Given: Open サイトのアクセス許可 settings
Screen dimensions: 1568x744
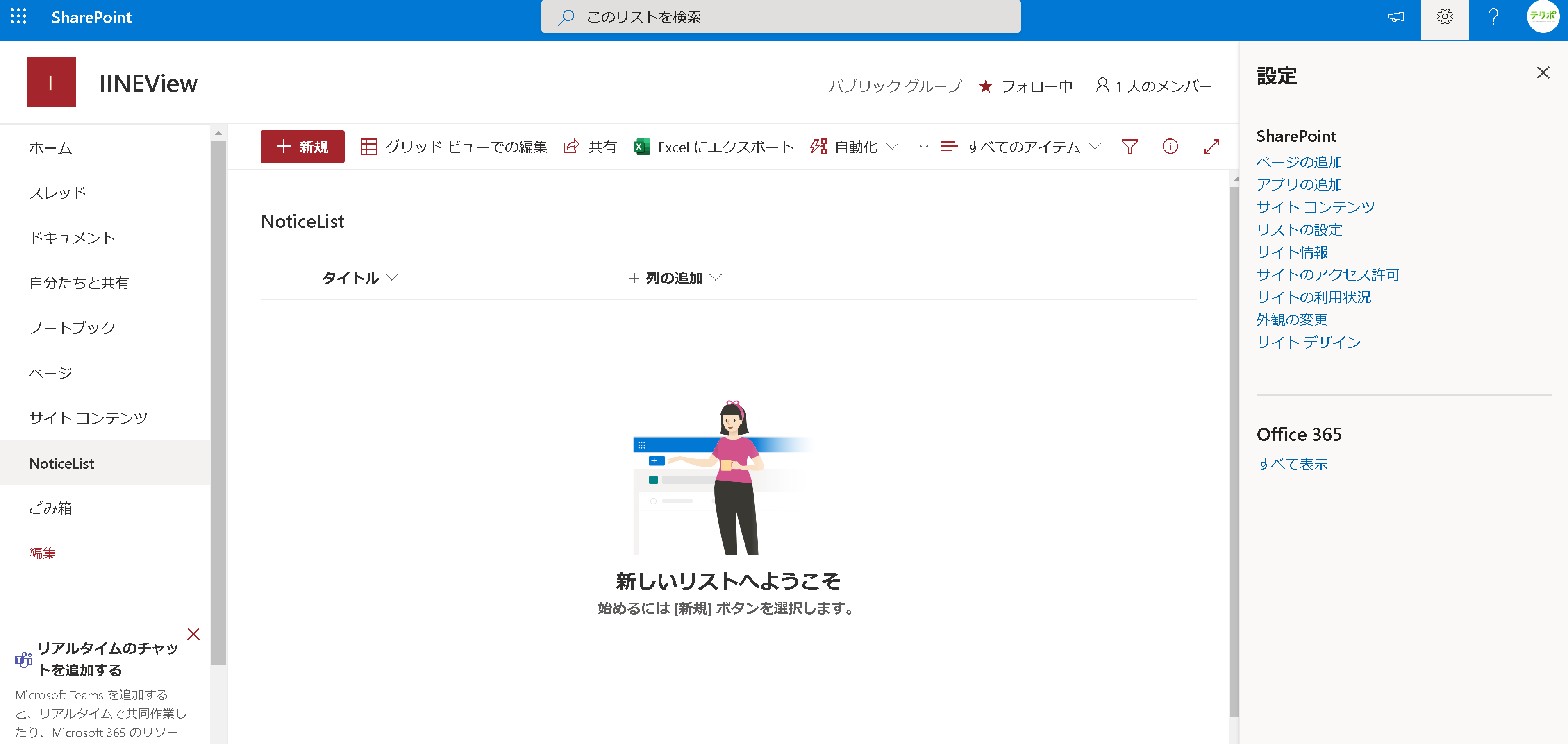Looking at the screenshot, I should coord(1327,274).
